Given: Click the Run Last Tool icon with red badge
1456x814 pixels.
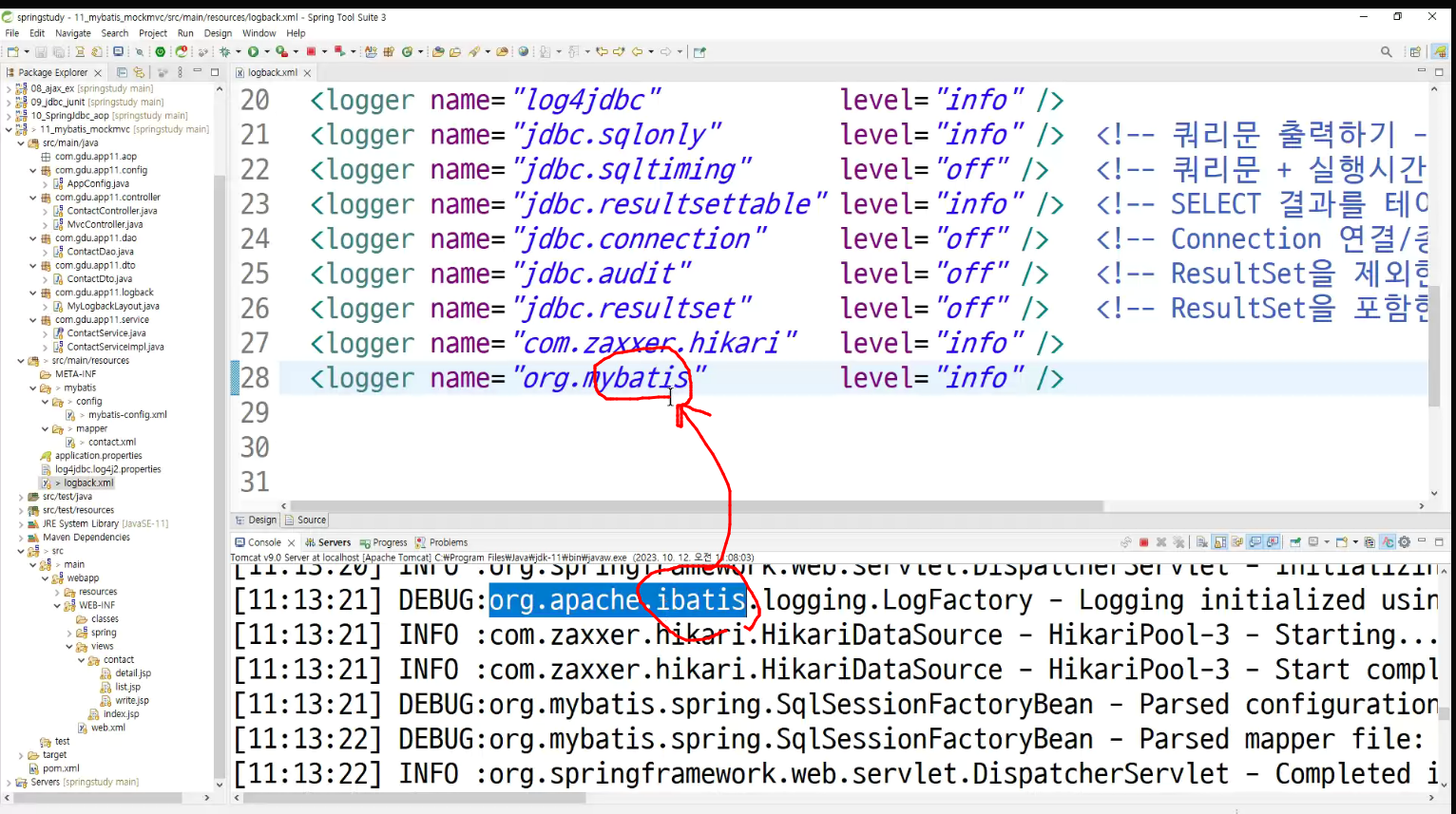Looking at the screenshot, I should coord(281,51).
